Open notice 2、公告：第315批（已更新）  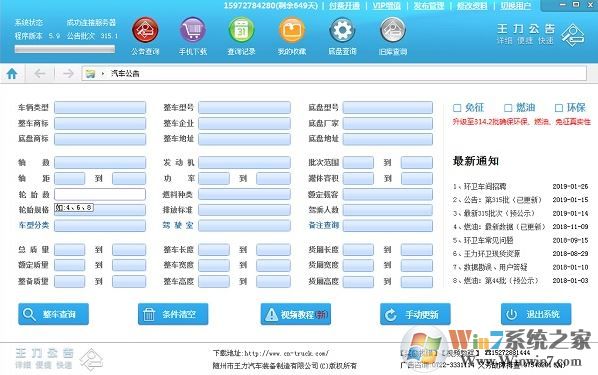(x=497, y=200)
